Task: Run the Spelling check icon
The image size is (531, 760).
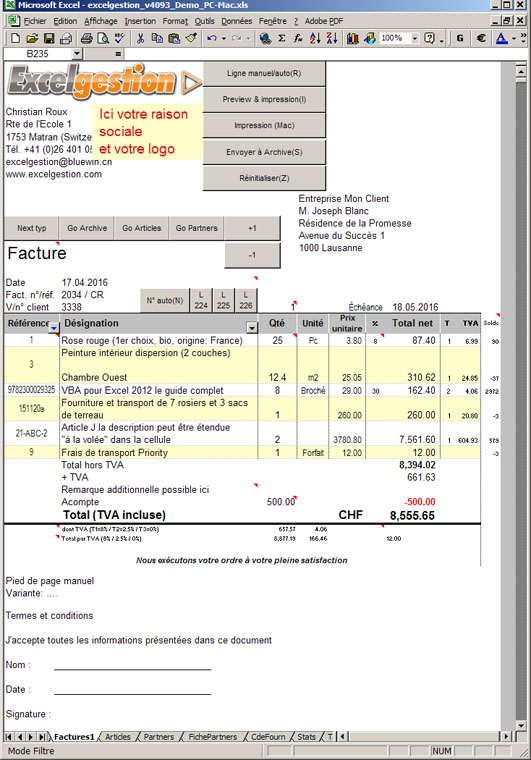Action: click(x=120, y=38)
